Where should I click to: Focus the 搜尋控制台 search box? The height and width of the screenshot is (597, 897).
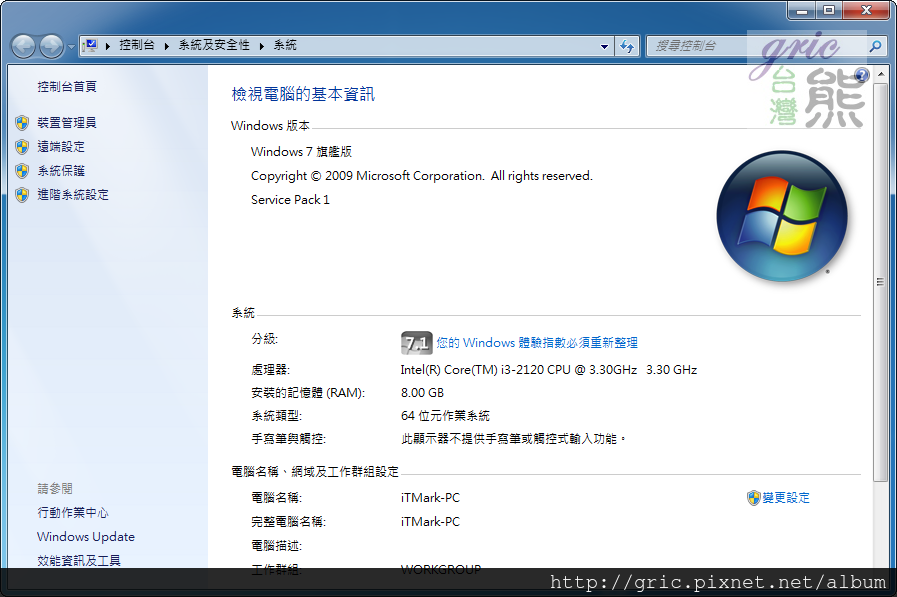coord(755,46)
